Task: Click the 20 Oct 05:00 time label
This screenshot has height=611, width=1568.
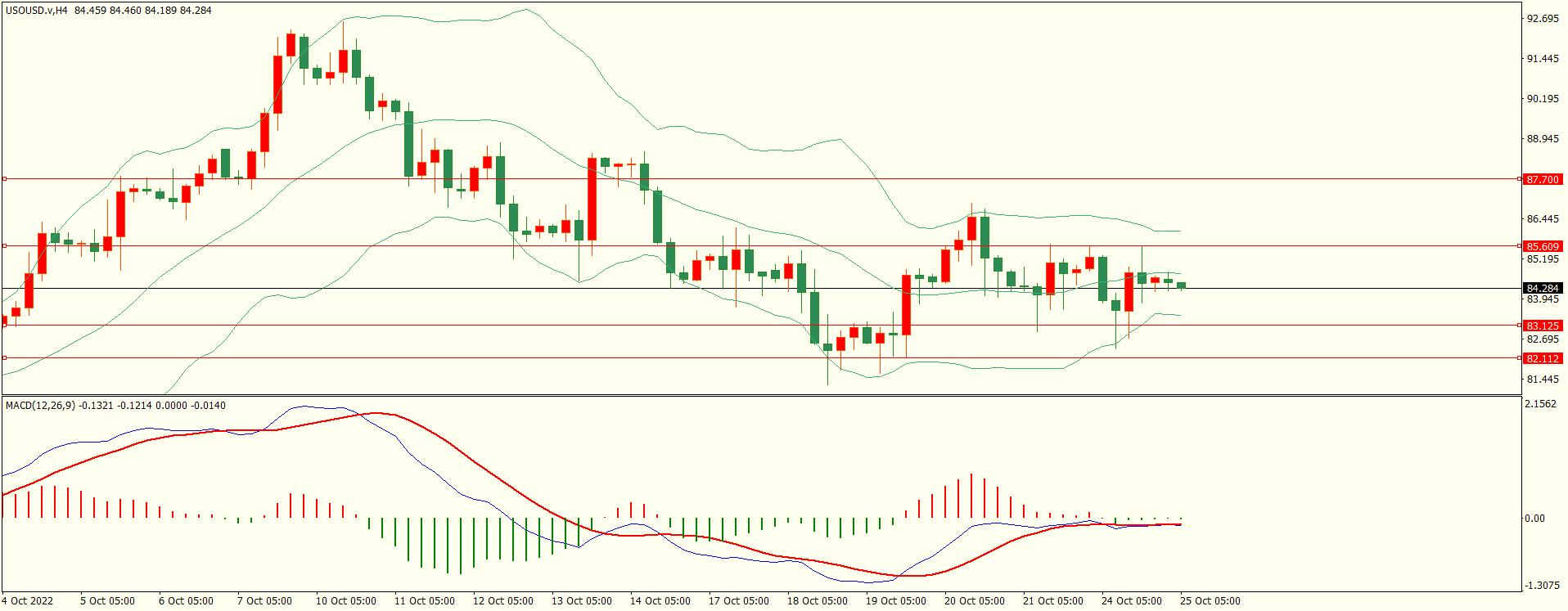Action: coord(975,601)
